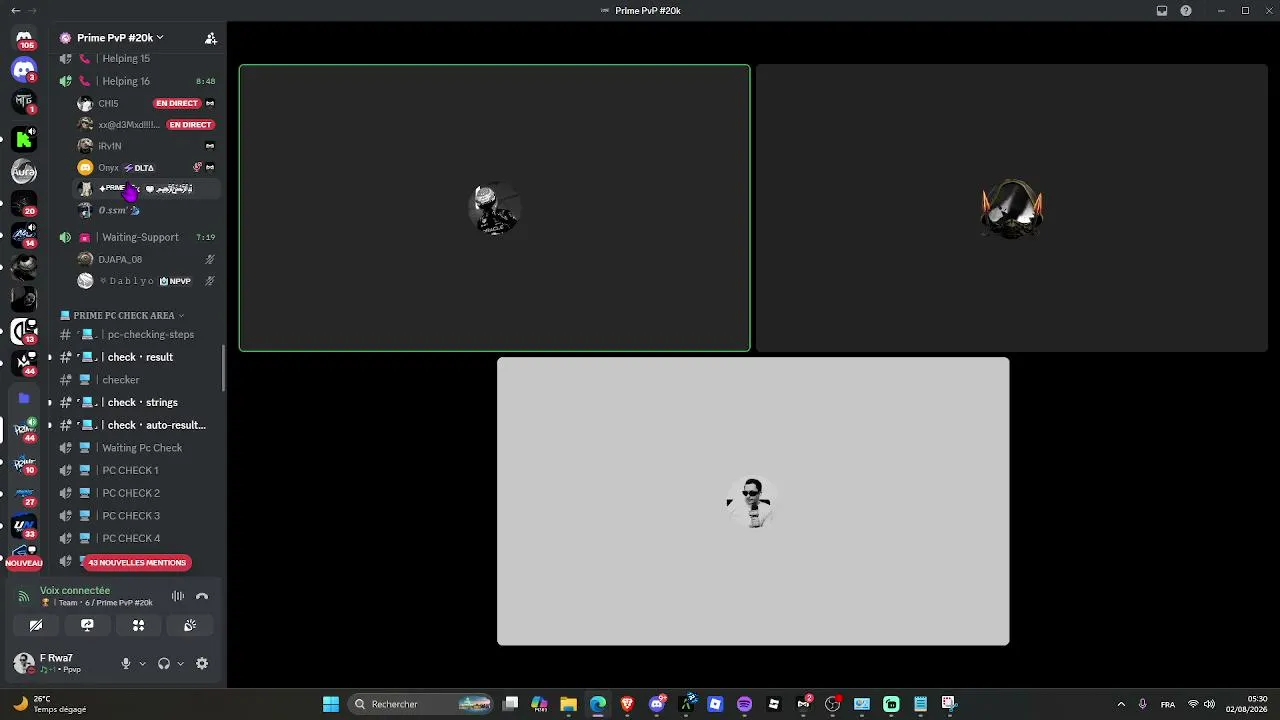Watch xx@d3Mxd's EN DIRECT stream
Screen dimensions: 1280x720
[190, 125]
